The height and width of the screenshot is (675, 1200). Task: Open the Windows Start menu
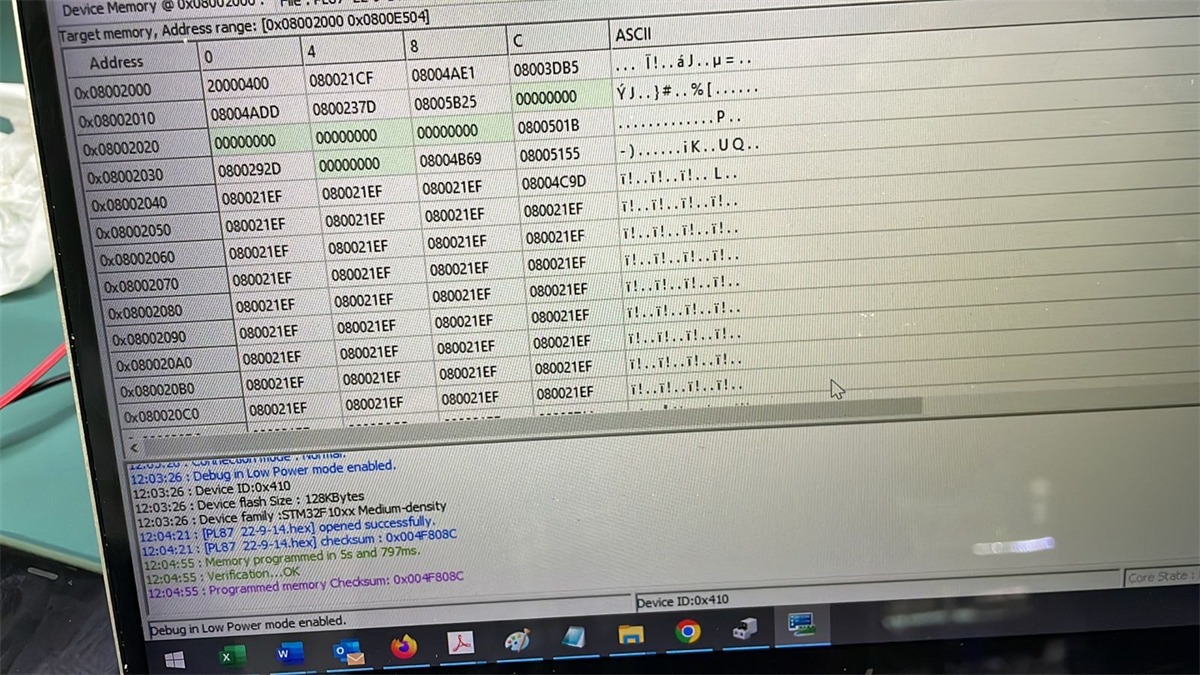click(174, 660)
